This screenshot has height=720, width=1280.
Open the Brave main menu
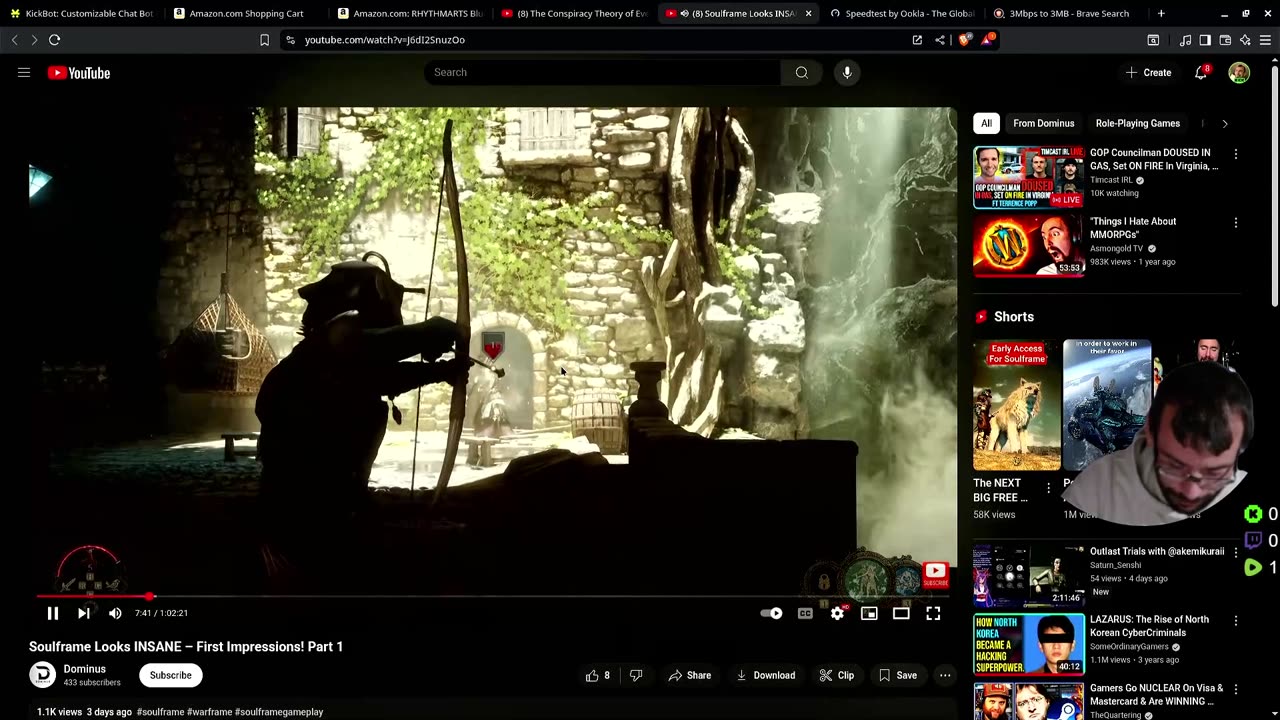[1266, 40]
